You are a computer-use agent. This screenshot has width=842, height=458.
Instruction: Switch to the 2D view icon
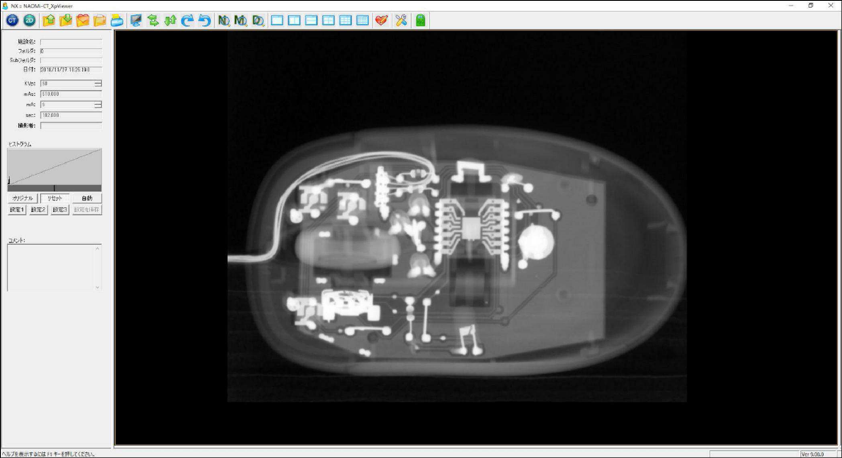(x=30, y=20)
